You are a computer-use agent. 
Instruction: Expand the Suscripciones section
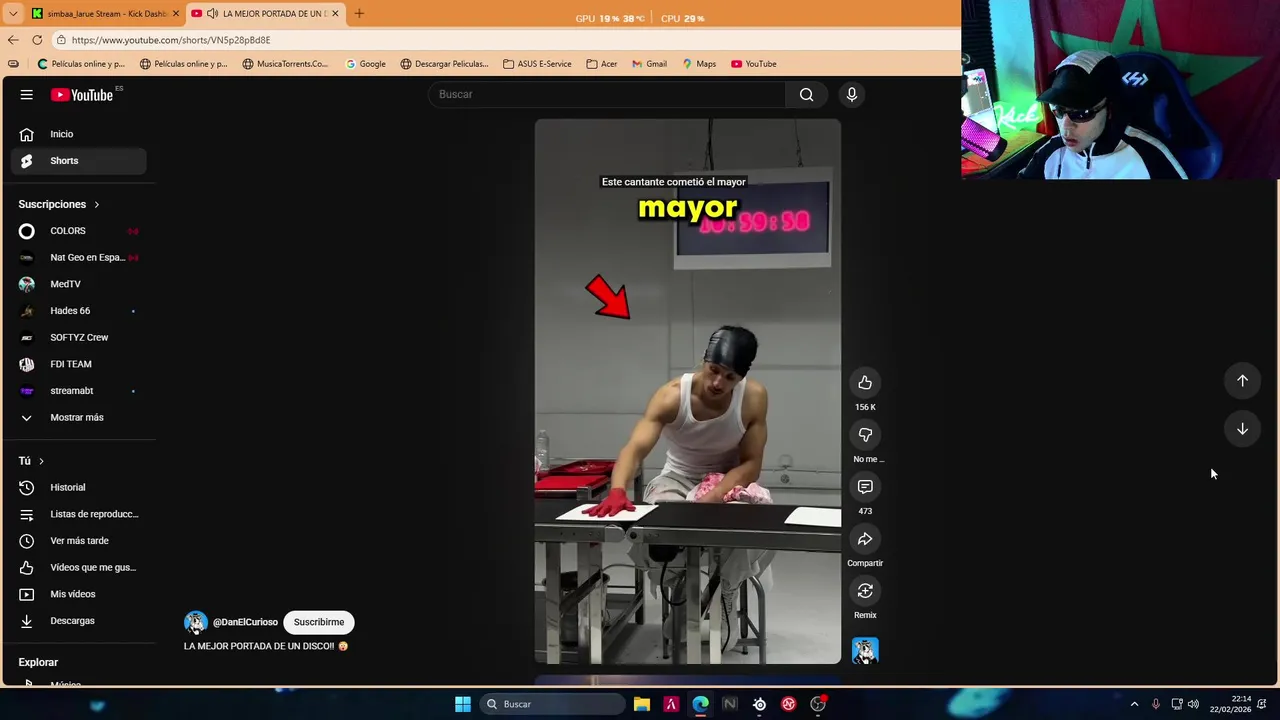59,204
